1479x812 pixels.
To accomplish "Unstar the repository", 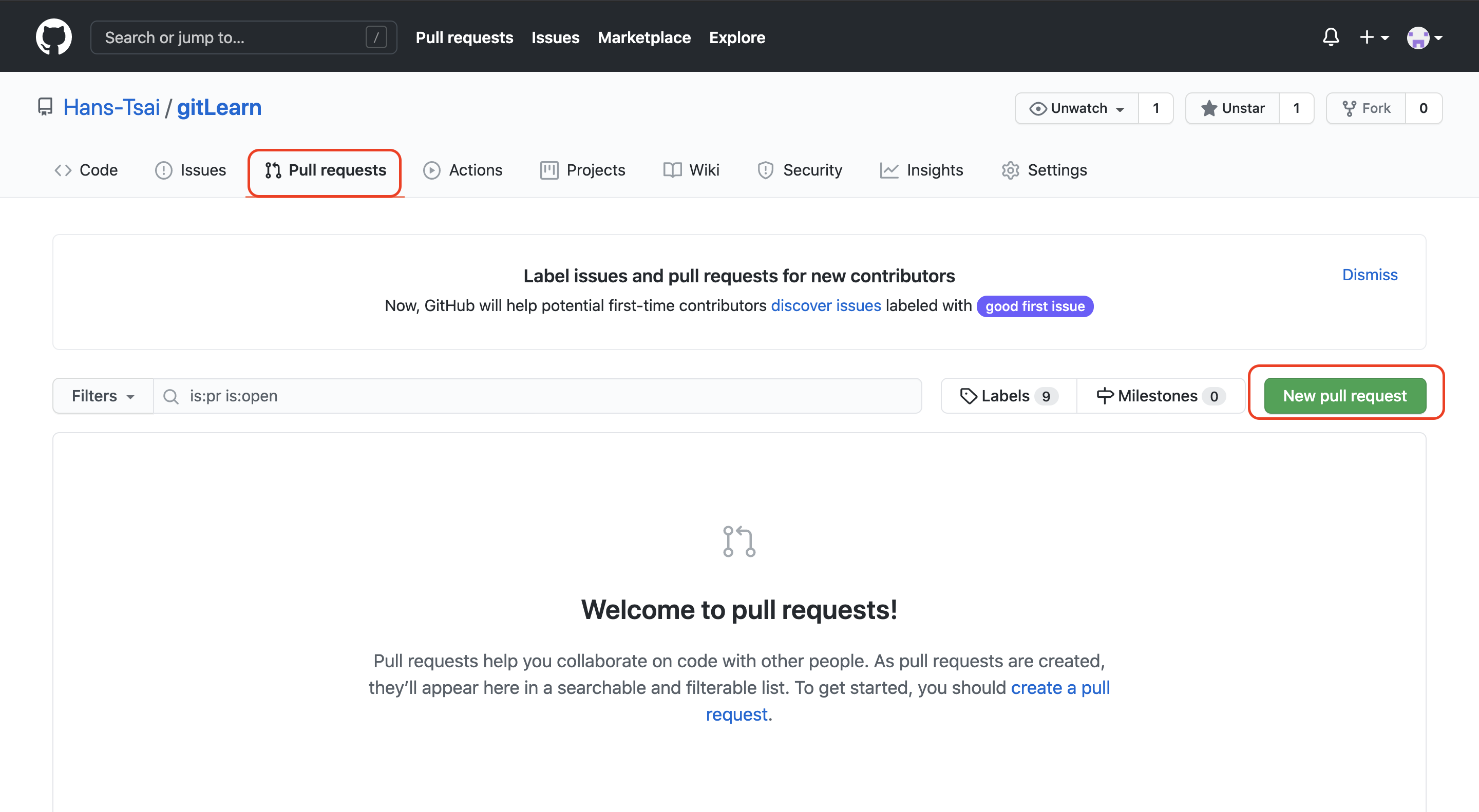I will point(1232,108).
